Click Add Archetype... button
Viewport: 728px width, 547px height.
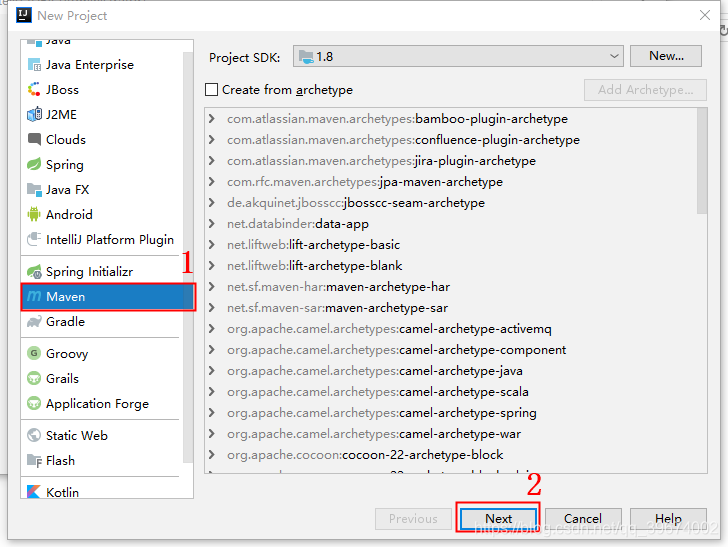pyautogui.click(x=645, y=90)
